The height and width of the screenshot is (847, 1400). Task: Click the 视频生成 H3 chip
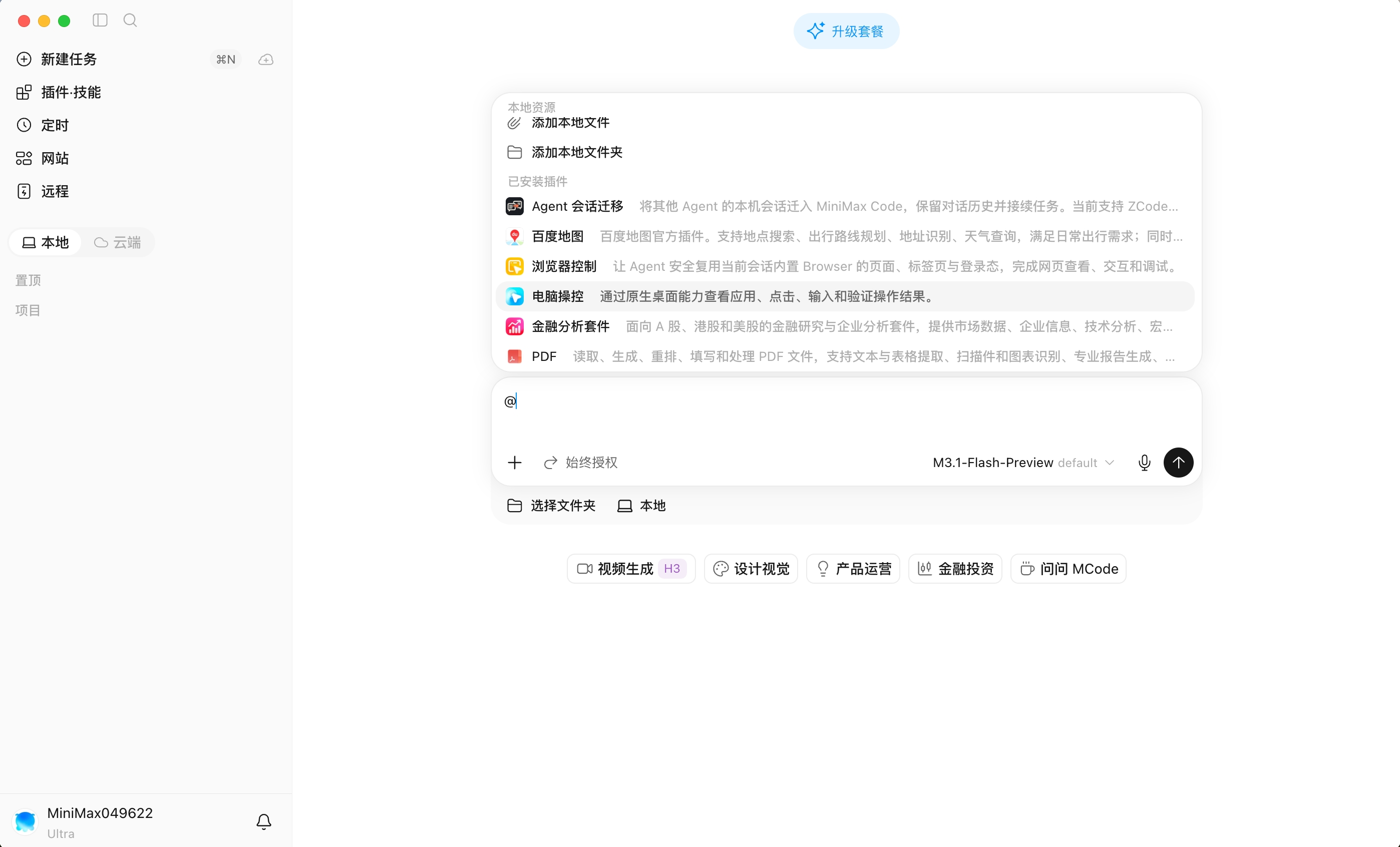631,569
